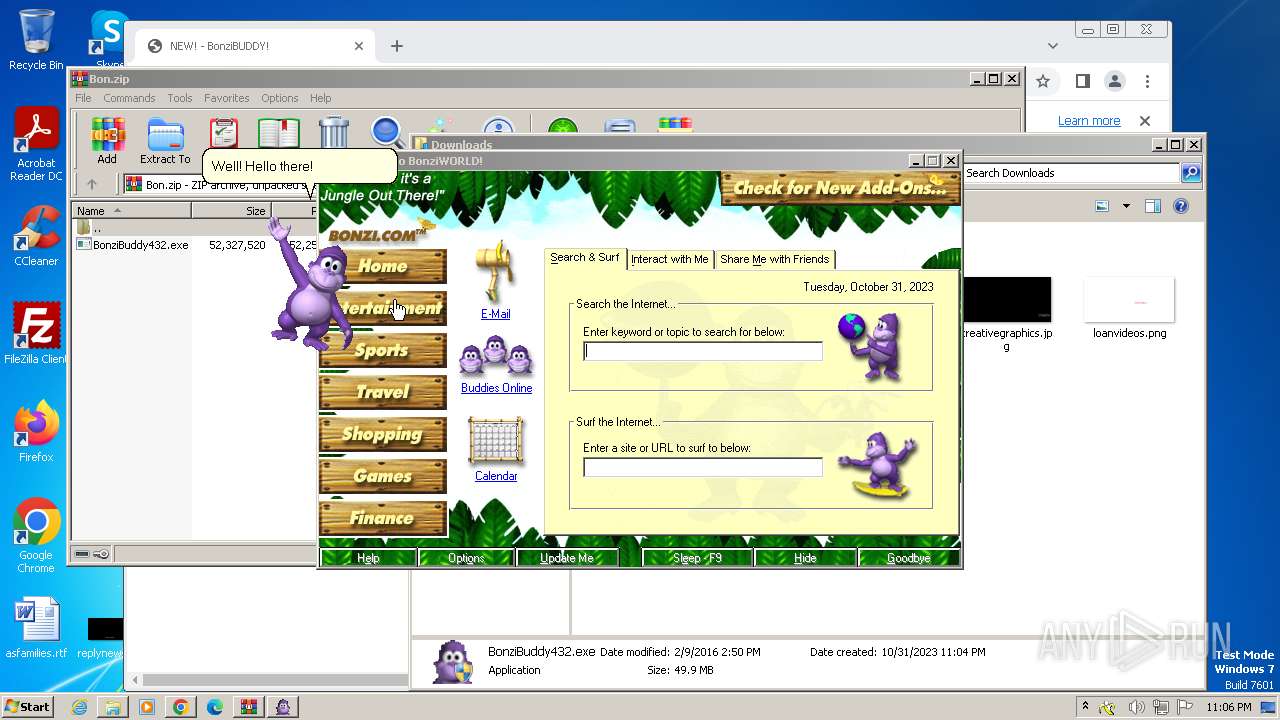Click Downloads search magnifier button
1280x720 pixels.
tap(1190, 173)
